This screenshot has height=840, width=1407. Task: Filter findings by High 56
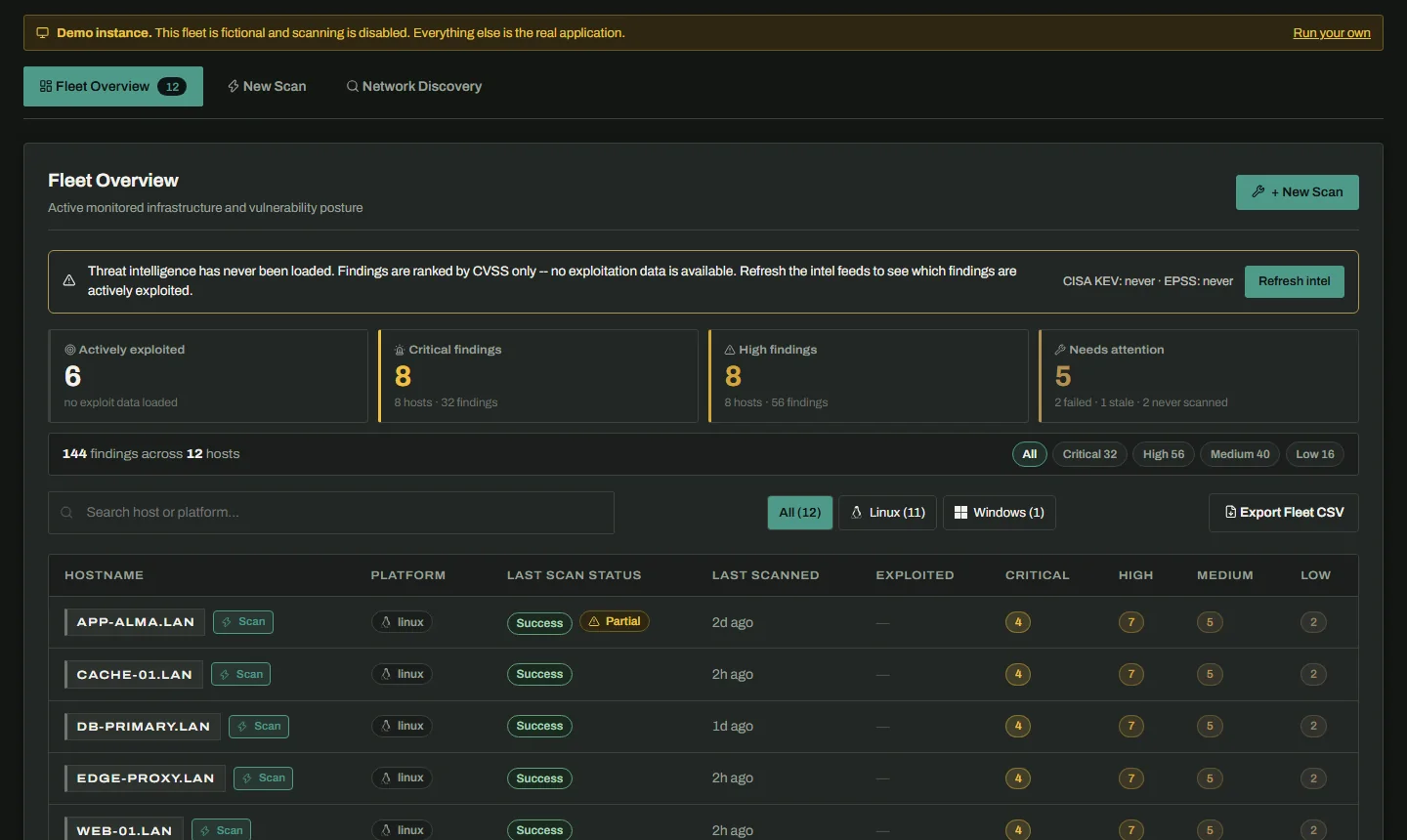(x=1164, y=454)
